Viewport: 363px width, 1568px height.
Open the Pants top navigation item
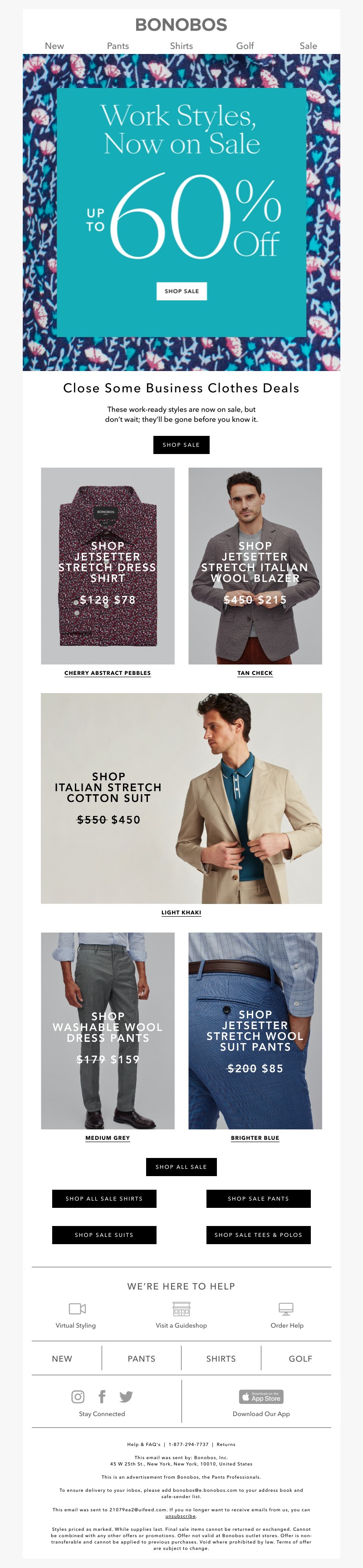click(x=118, y=46)
